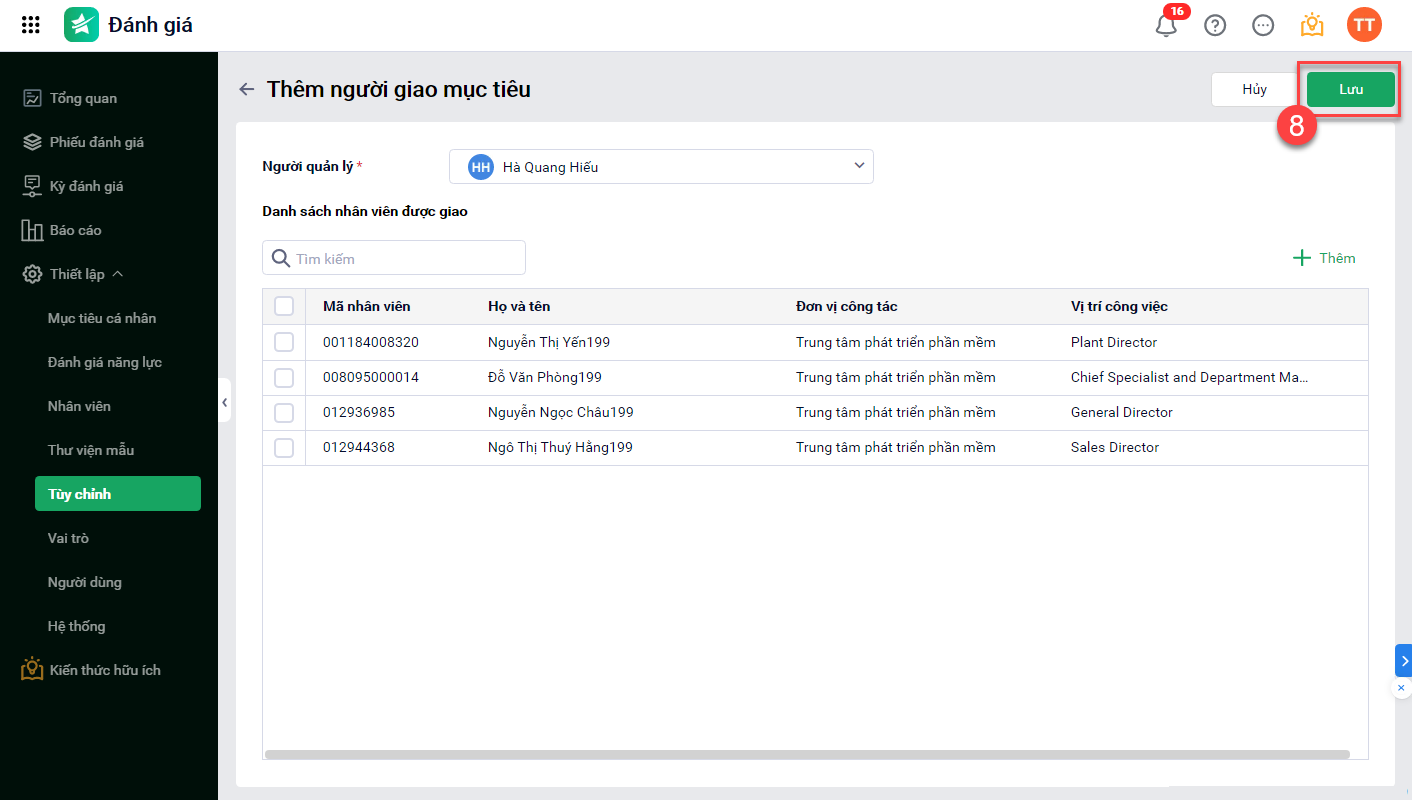Open the TT user avatar menu

click(1364, 25)
